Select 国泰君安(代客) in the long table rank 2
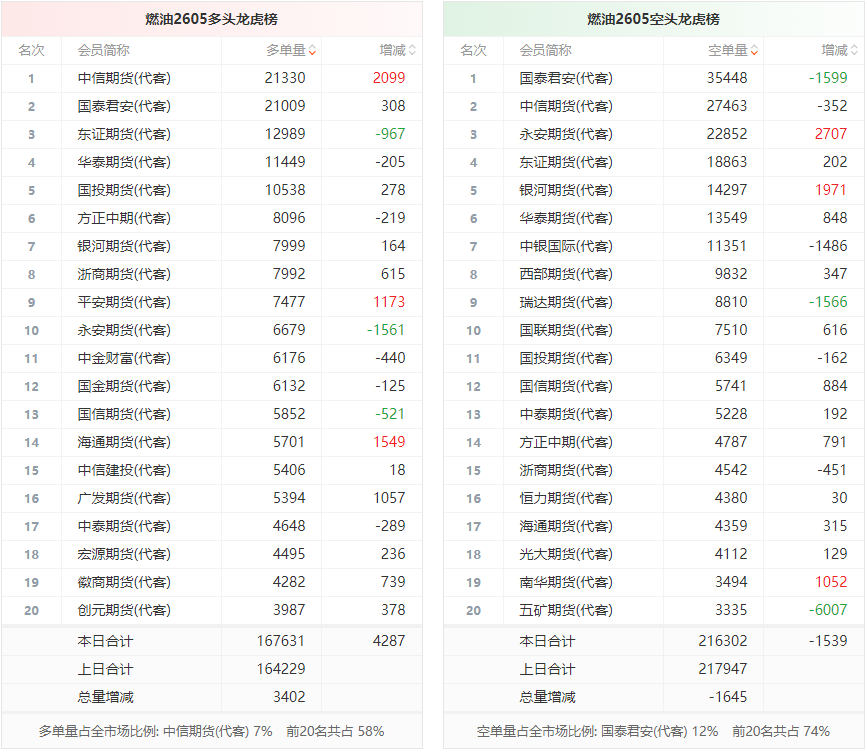The image size is (867, 753). pyautogui.click(x=124, y=106)
